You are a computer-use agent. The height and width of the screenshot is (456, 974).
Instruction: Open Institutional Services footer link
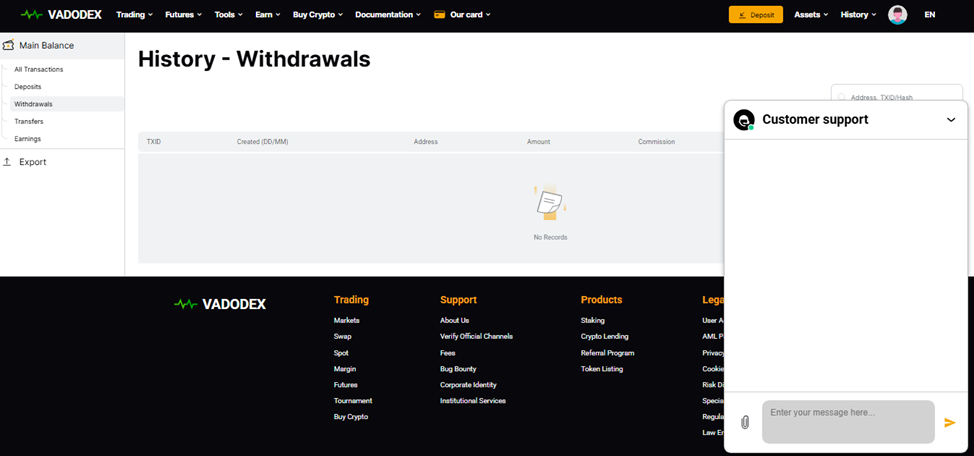[473, 401]
